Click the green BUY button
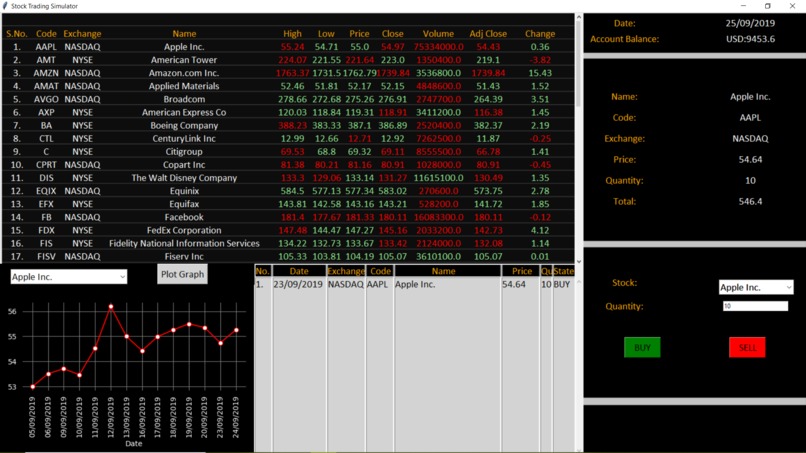This screenshot has height=453, width=806. pyautogui.click(x=642, y=348)
